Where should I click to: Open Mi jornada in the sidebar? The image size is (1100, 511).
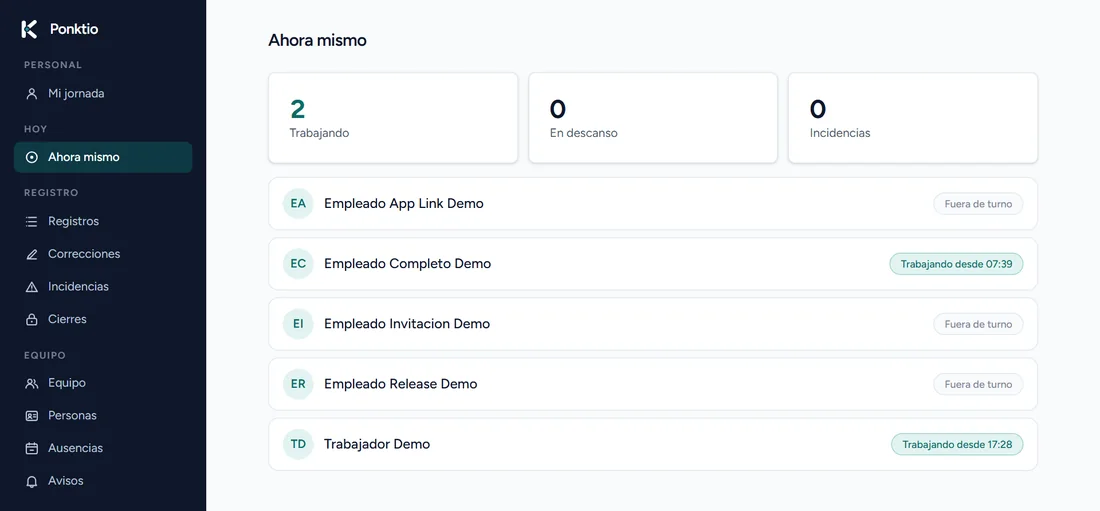(103, 93)
